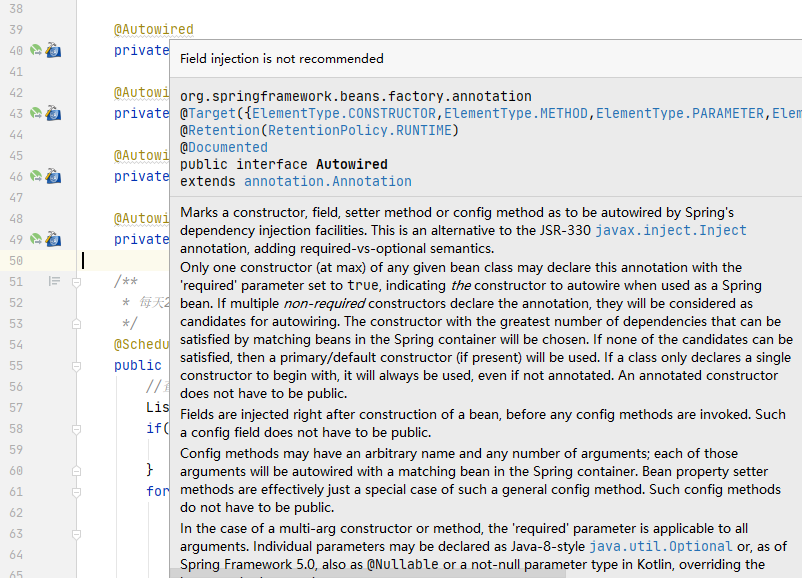Click the closing-brace fold marker on line 60
This screenshot has width=802, height=578.
point(76,471)
